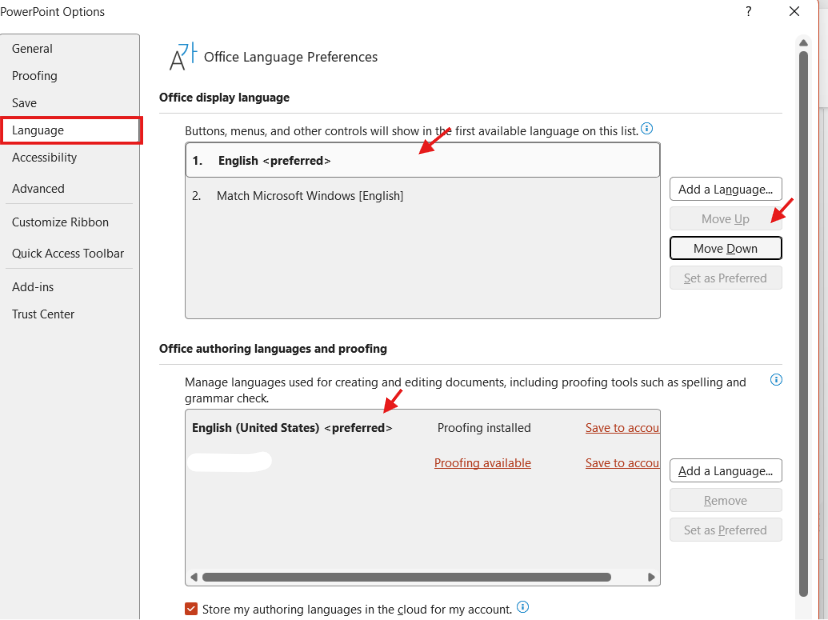Select Match Microsoft Windows [English] row
The height and width of the screenshot is (620, 828).
tap(422, 195)
